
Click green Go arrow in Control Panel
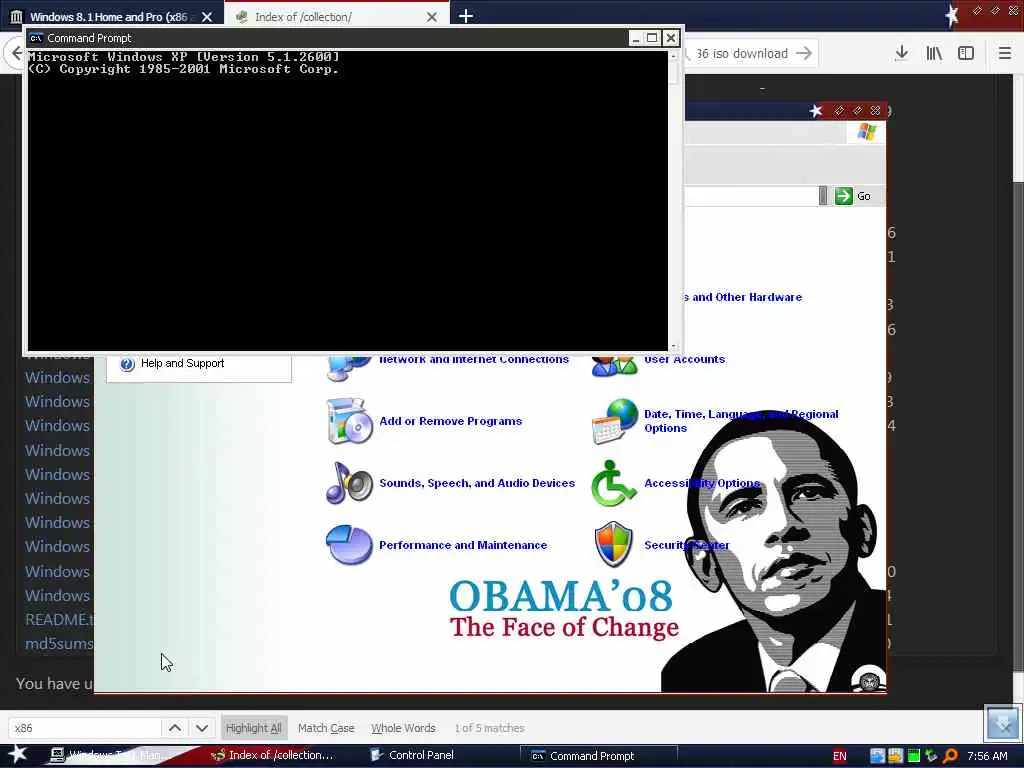coord(843,196)
